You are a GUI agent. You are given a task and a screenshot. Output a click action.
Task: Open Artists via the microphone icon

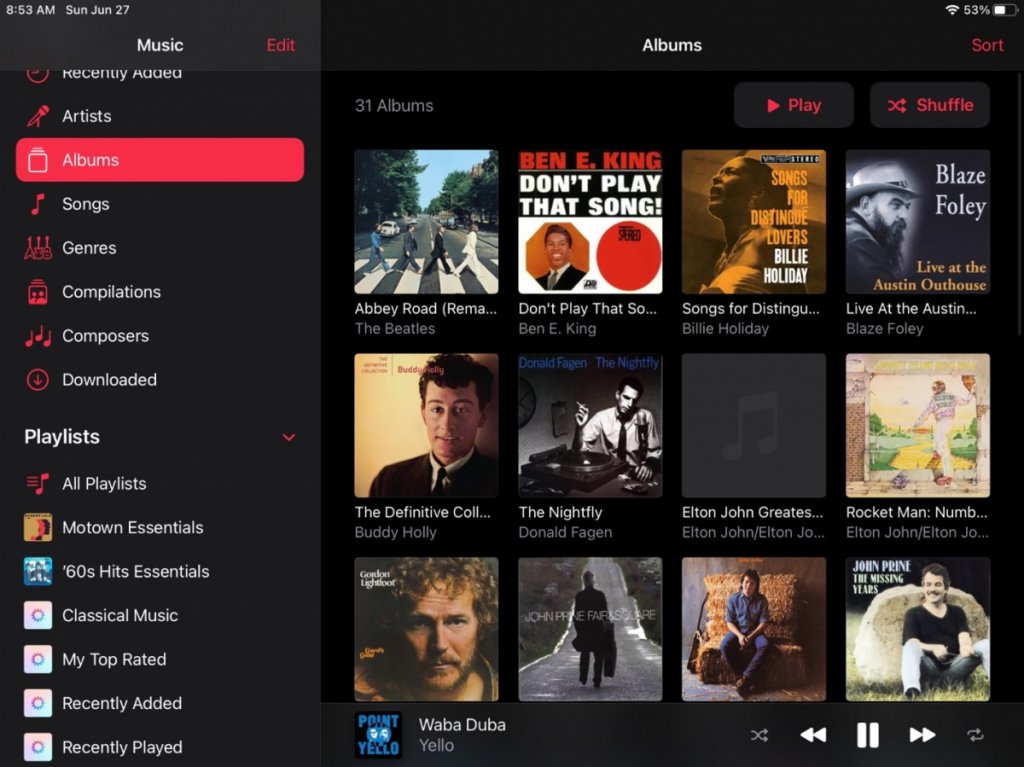pyautogui.click(x=38, y=116)
